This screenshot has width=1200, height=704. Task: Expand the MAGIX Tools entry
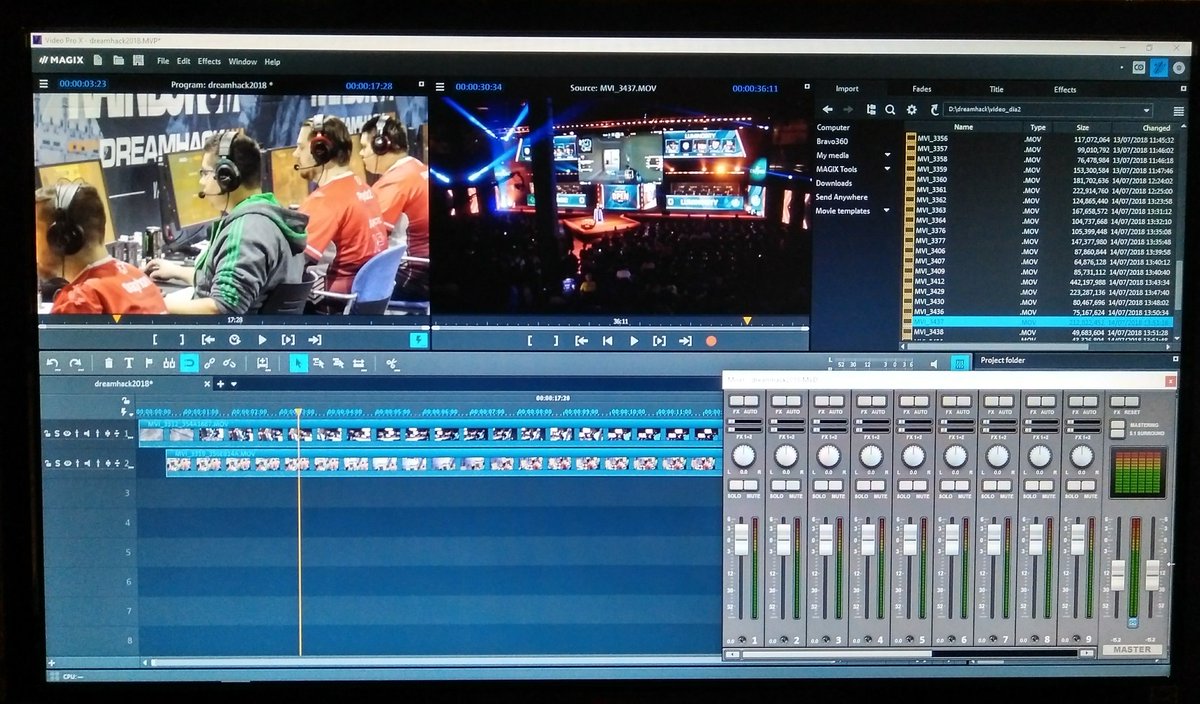tap(887, 169)
